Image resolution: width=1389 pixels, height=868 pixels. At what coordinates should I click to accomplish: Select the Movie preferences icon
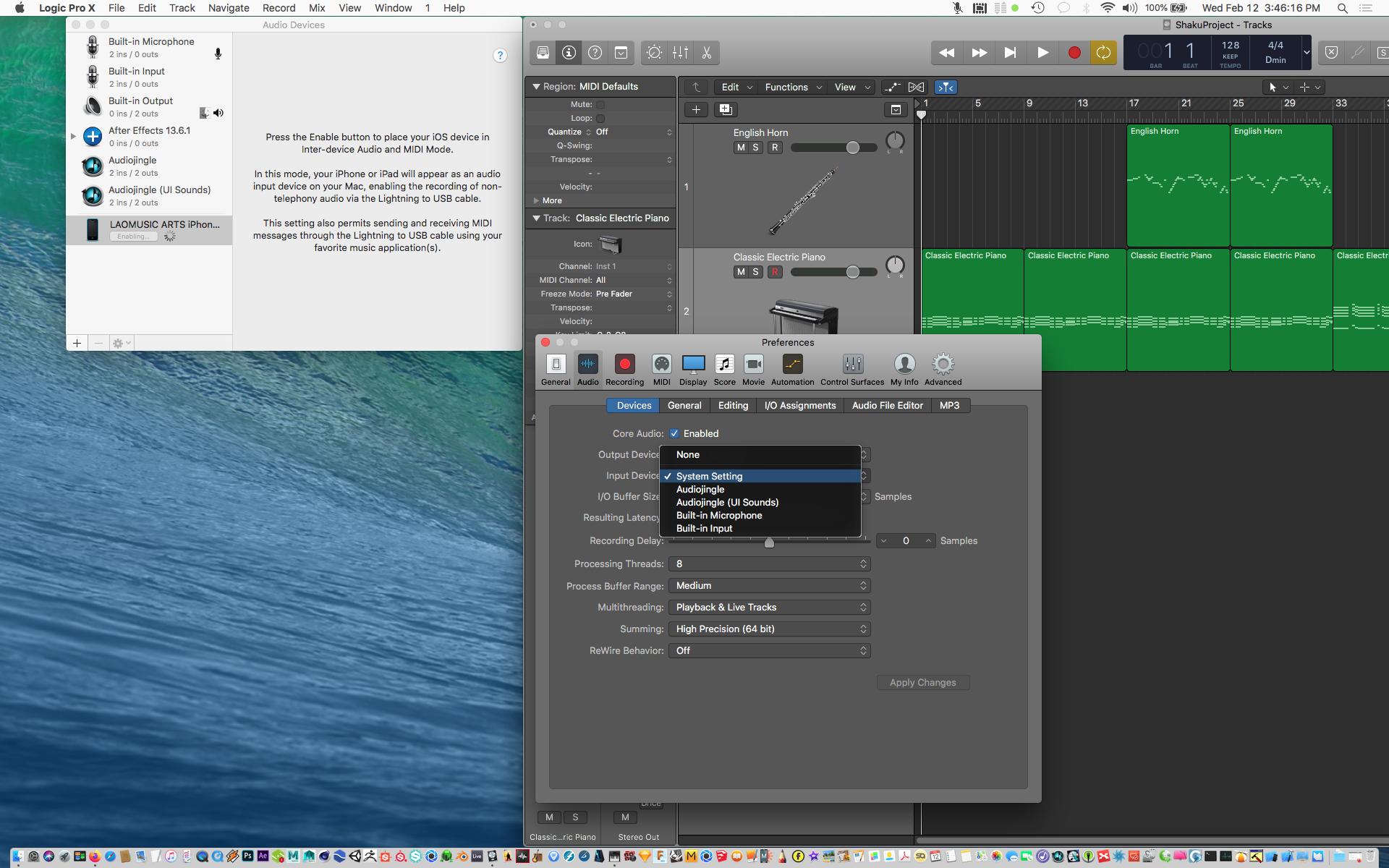(x=753, y=370)
